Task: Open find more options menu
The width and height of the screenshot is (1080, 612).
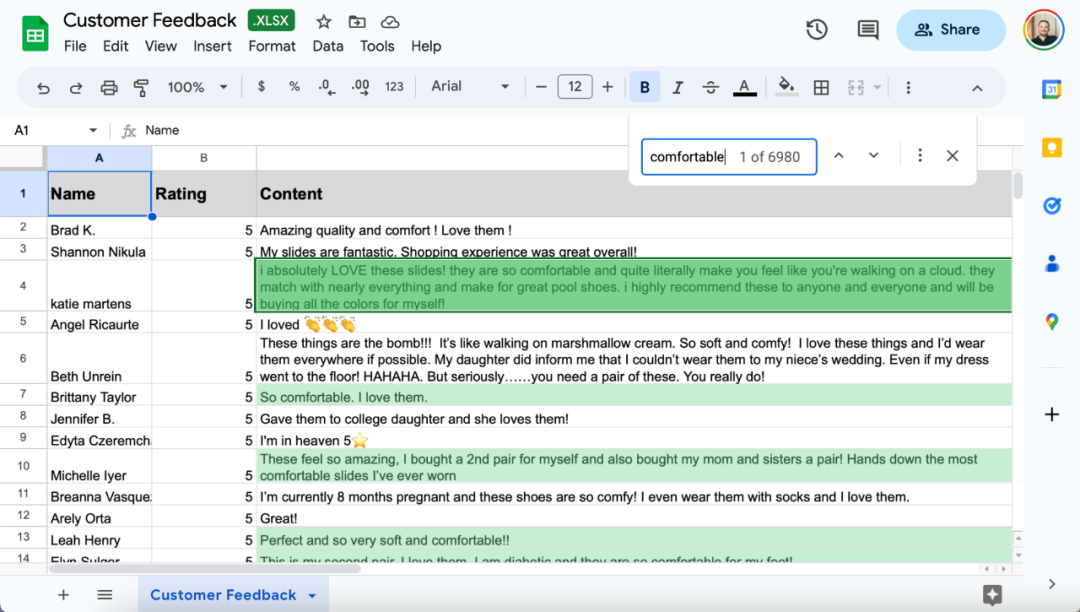Action: [920, 156]
